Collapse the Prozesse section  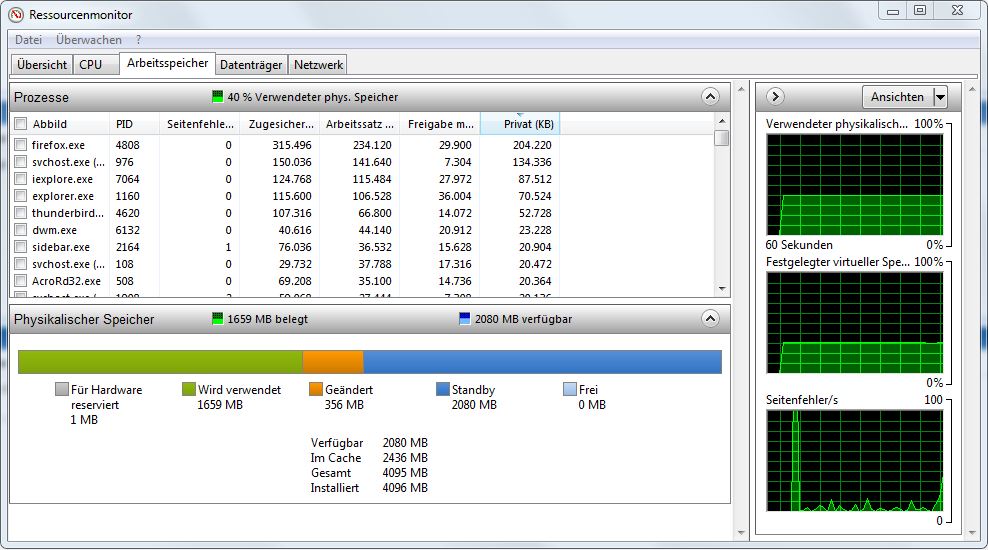pyautogui.click(x=710, y=96)
